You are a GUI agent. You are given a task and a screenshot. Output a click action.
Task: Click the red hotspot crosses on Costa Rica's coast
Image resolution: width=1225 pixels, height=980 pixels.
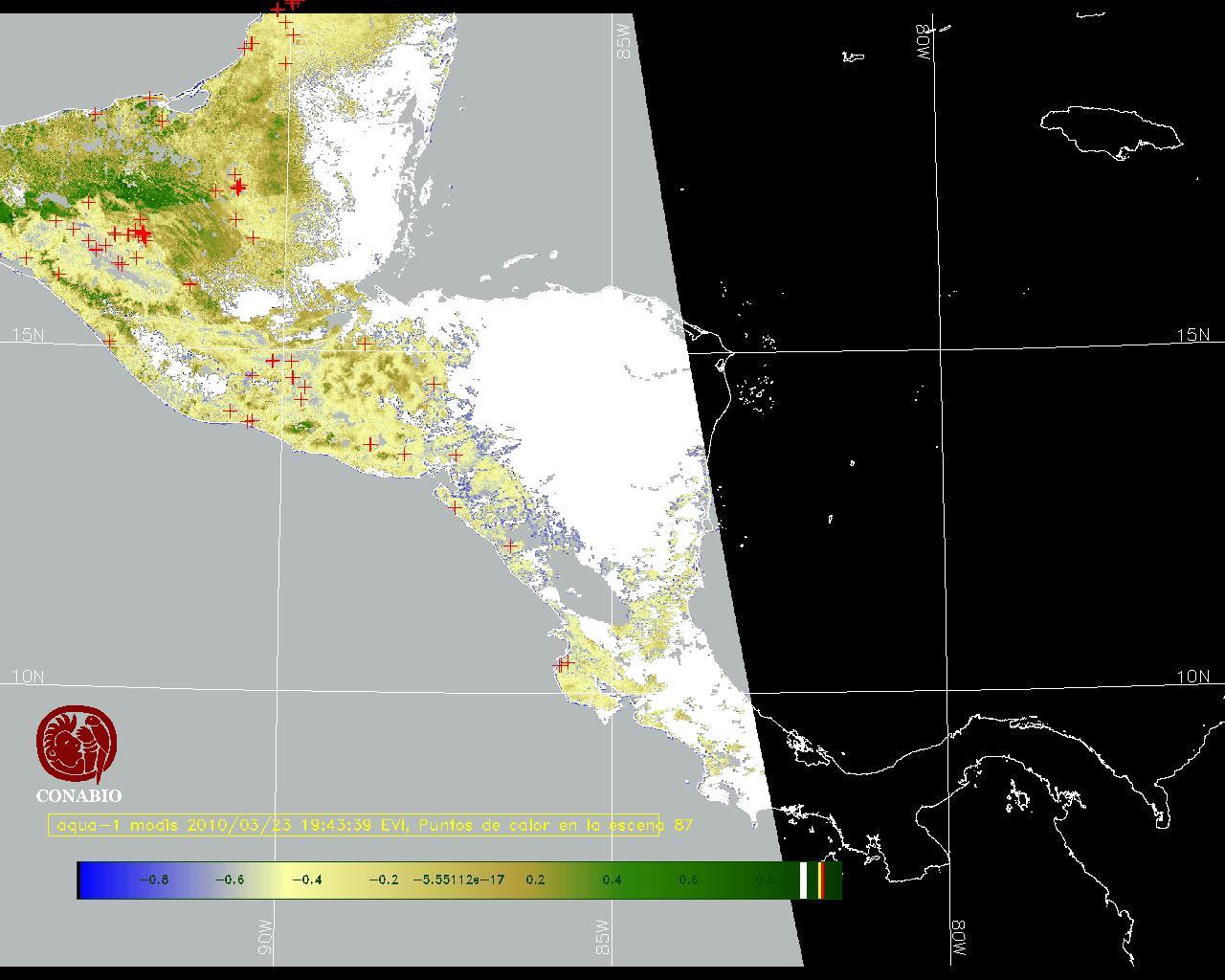(563, 662)
